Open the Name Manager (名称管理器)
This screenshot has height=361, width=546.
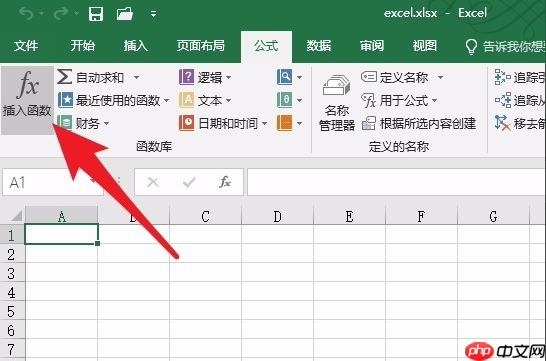pos(337,103)
